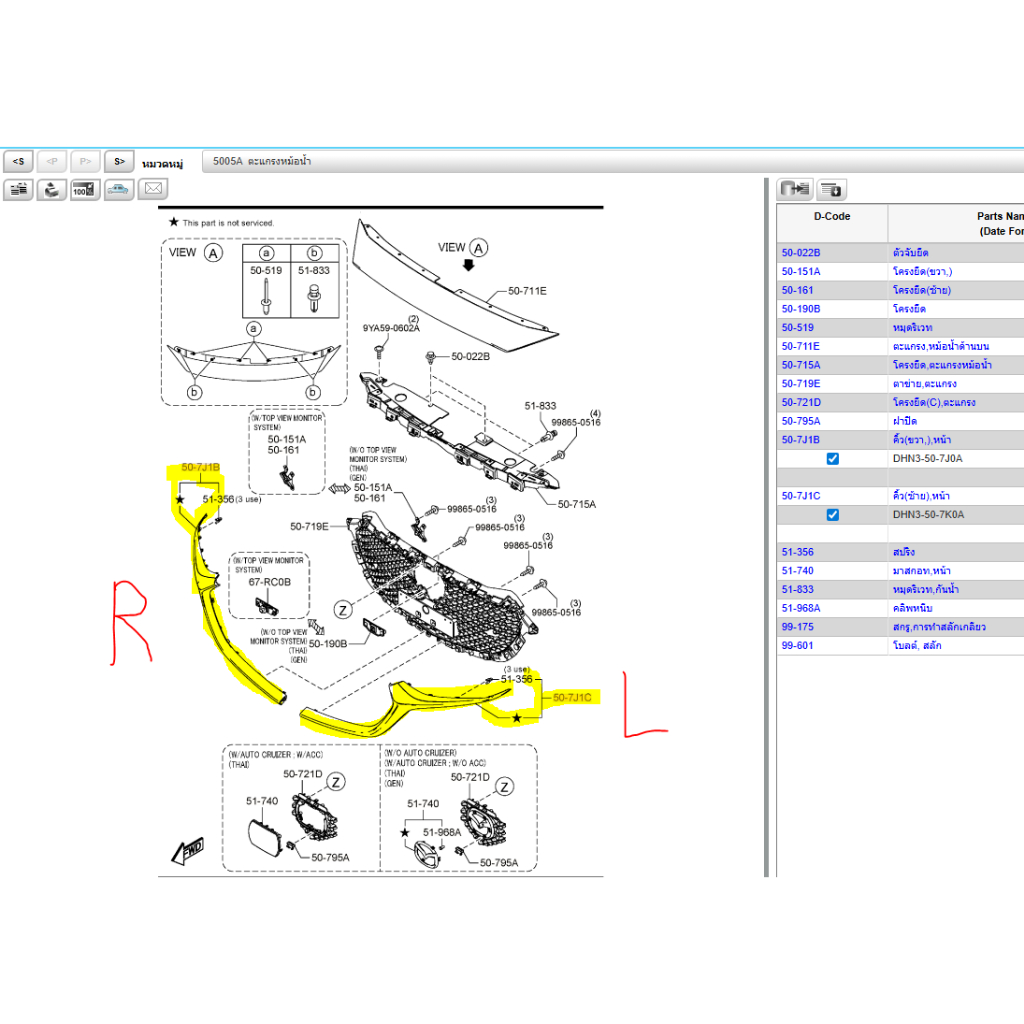1024x1024 pixels.
Task: Click the 100% zoom icon
Action: (x=85, y=189)
